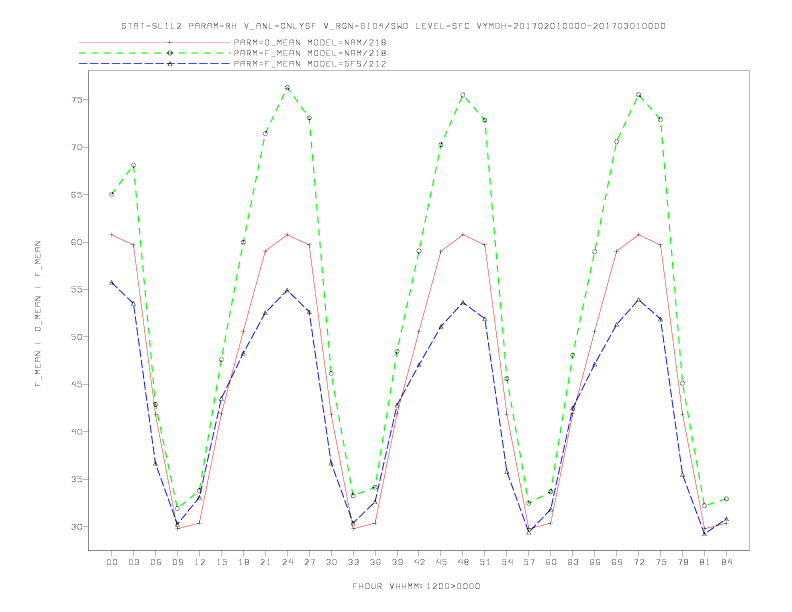Click the x-axis tick label 03
This screenshot has height=612, width=792.
133,562
